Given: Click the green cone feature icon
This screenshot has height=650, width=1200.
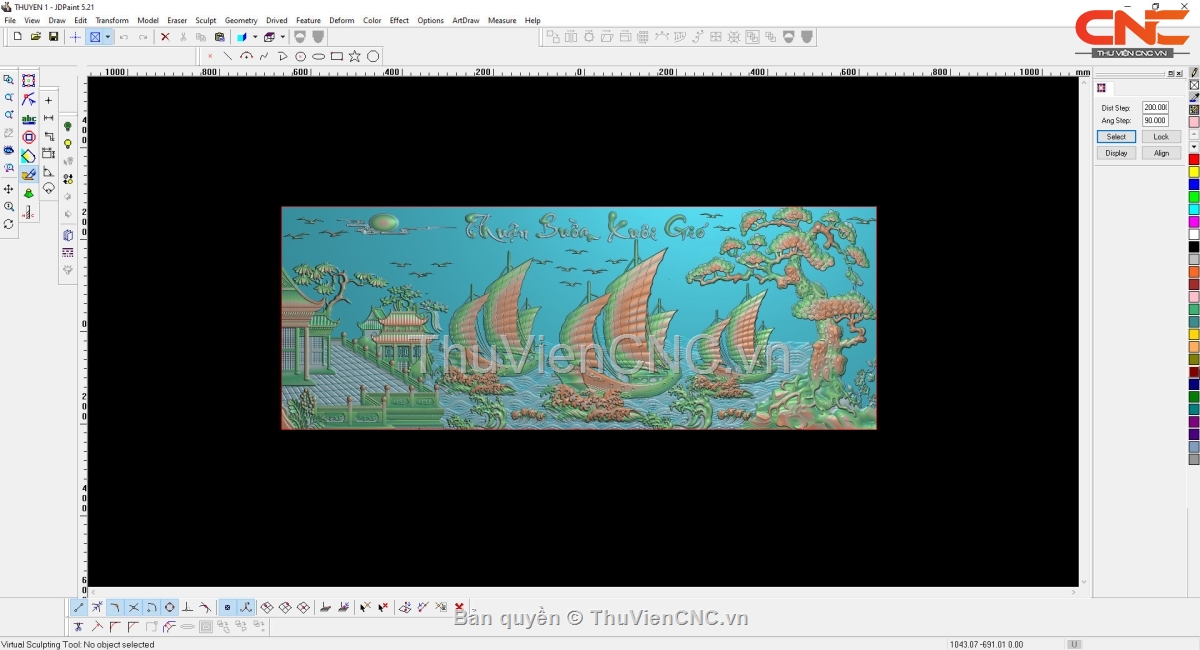Looking at the screenshot, I should pos(29,193).
